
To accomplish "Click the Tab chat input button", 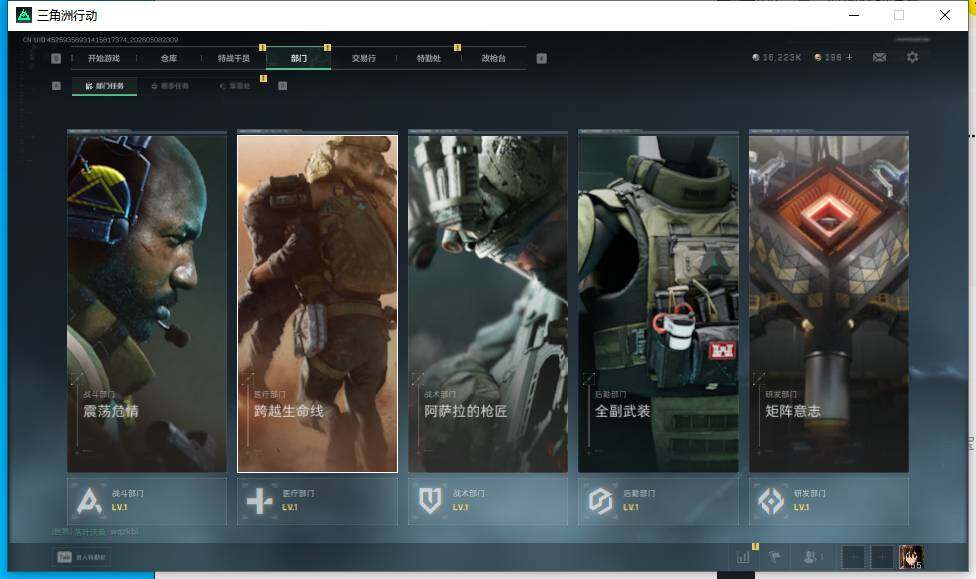I will 82,557.
